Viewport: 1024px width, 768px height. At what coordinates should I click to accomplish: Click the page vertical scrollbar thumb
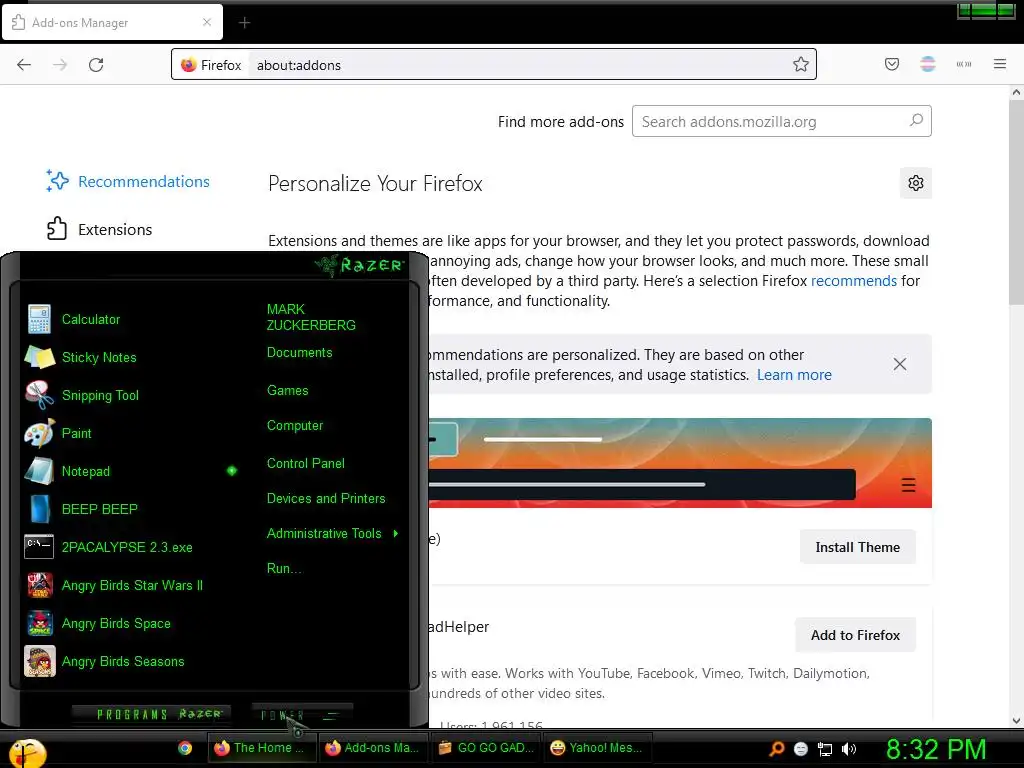click(x=1016, y=203)
